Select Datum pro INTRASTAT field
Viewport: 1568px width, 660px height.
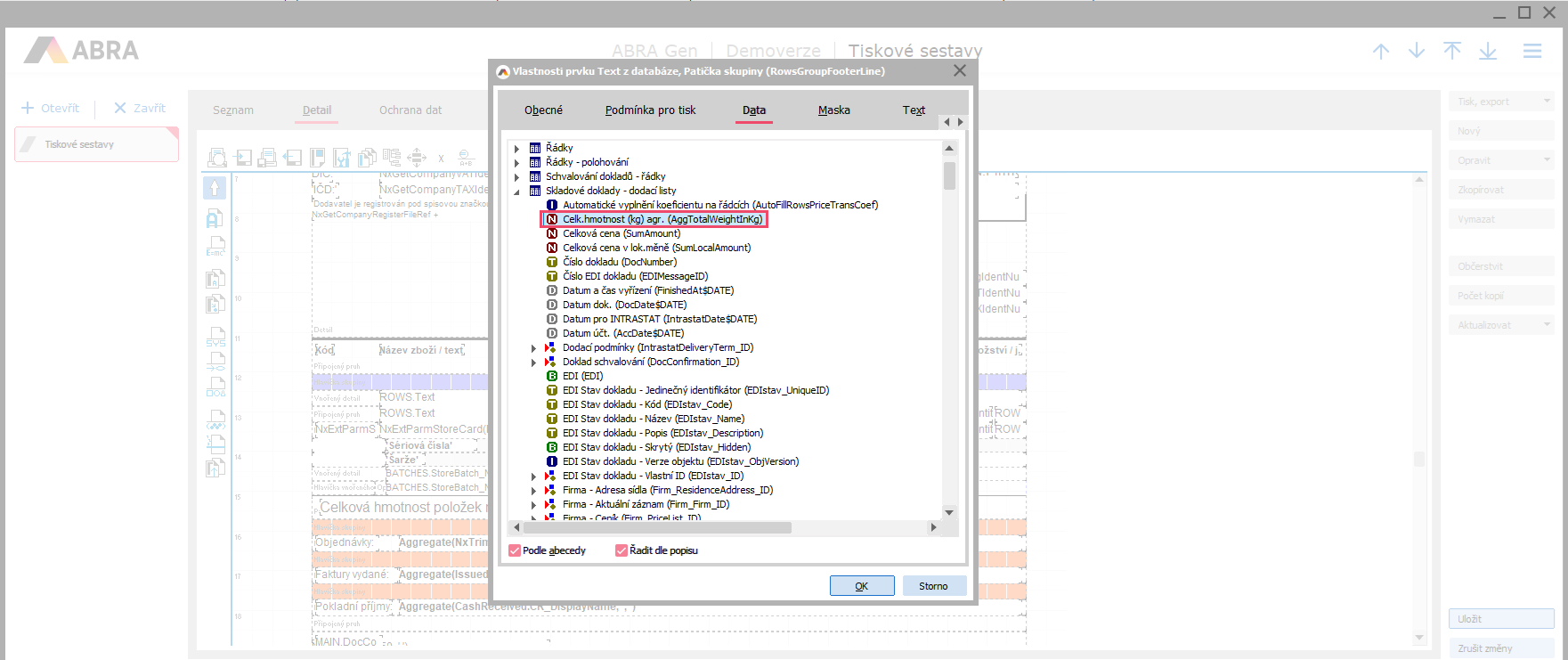click(x=660, y=319)
